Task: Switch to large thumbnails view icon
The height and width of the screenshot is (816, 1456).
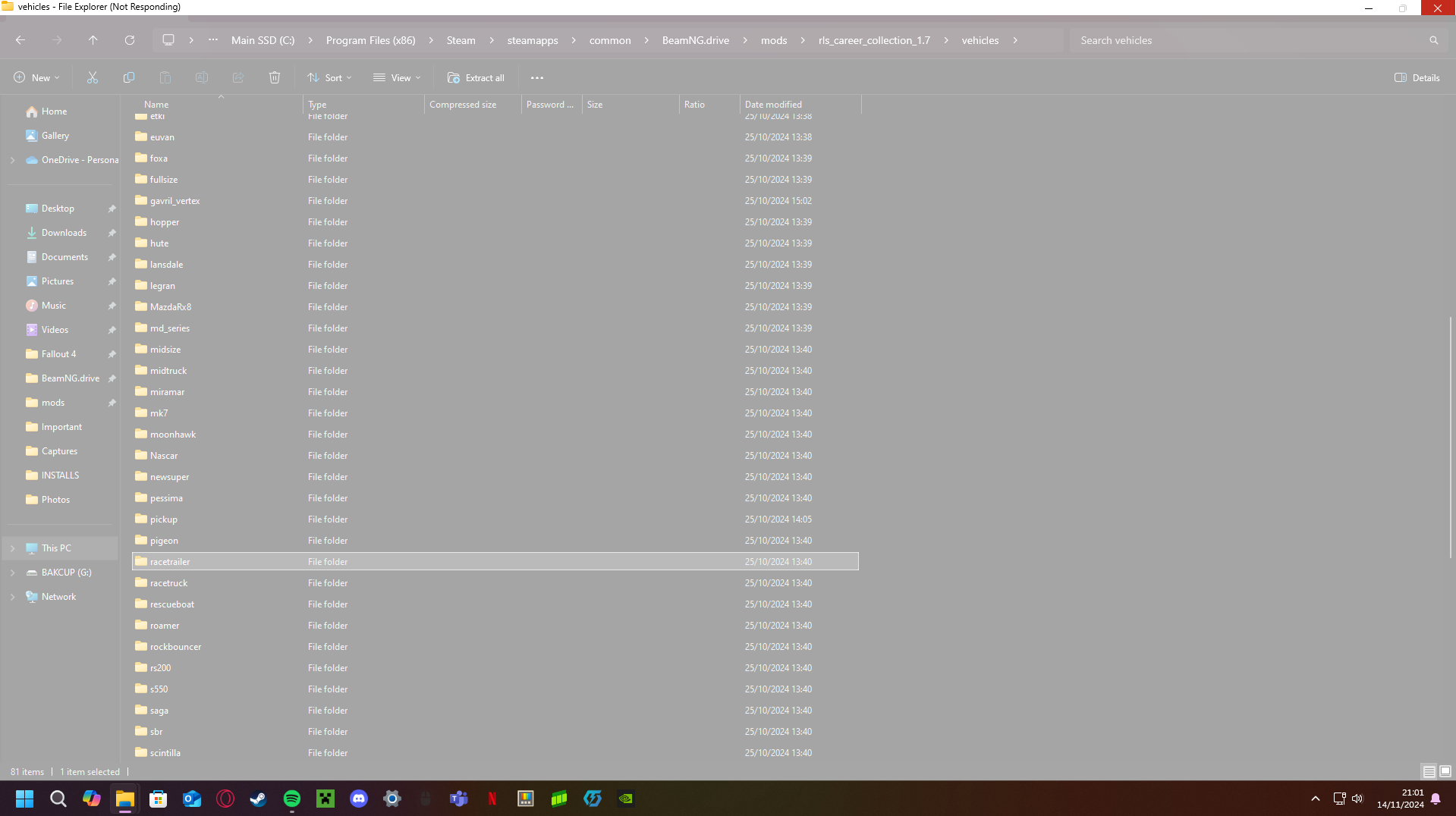Action: click(1445, 771)
